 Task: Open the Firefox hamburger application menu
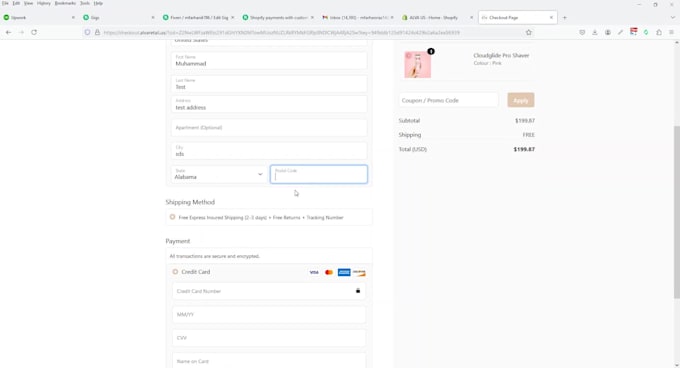(671, 33)
